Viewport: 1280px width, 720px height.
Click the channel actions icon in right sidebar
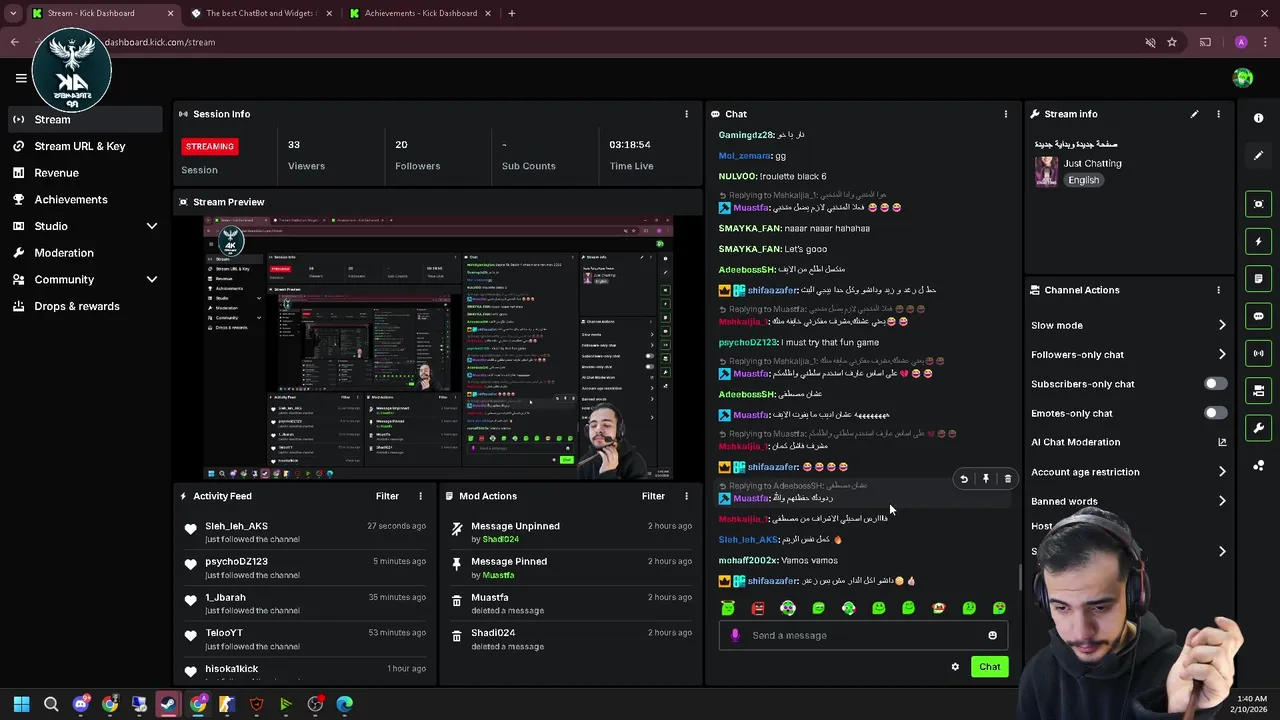(1259, 390)
